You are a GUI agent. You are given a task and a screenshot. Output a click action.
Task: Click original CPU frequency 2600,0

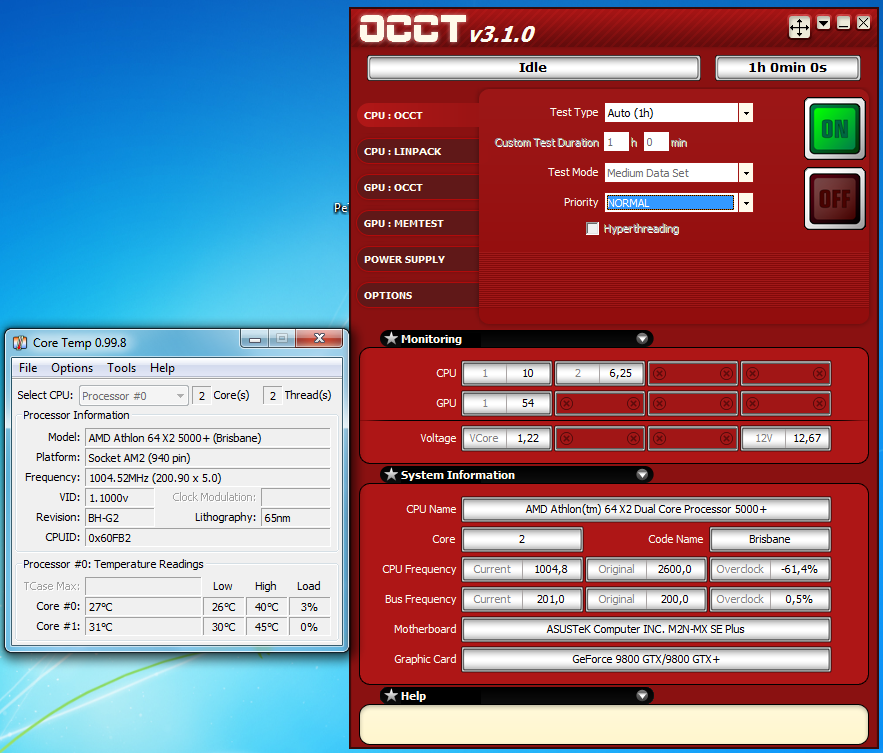click(675, 569)
